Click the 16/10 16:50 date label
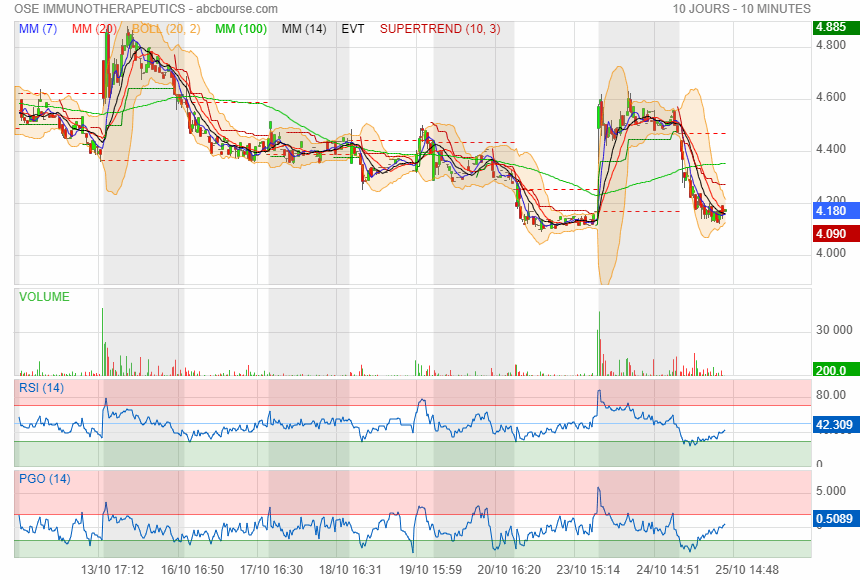Screen dimensions: 860x580 click(x=192, y=570)
